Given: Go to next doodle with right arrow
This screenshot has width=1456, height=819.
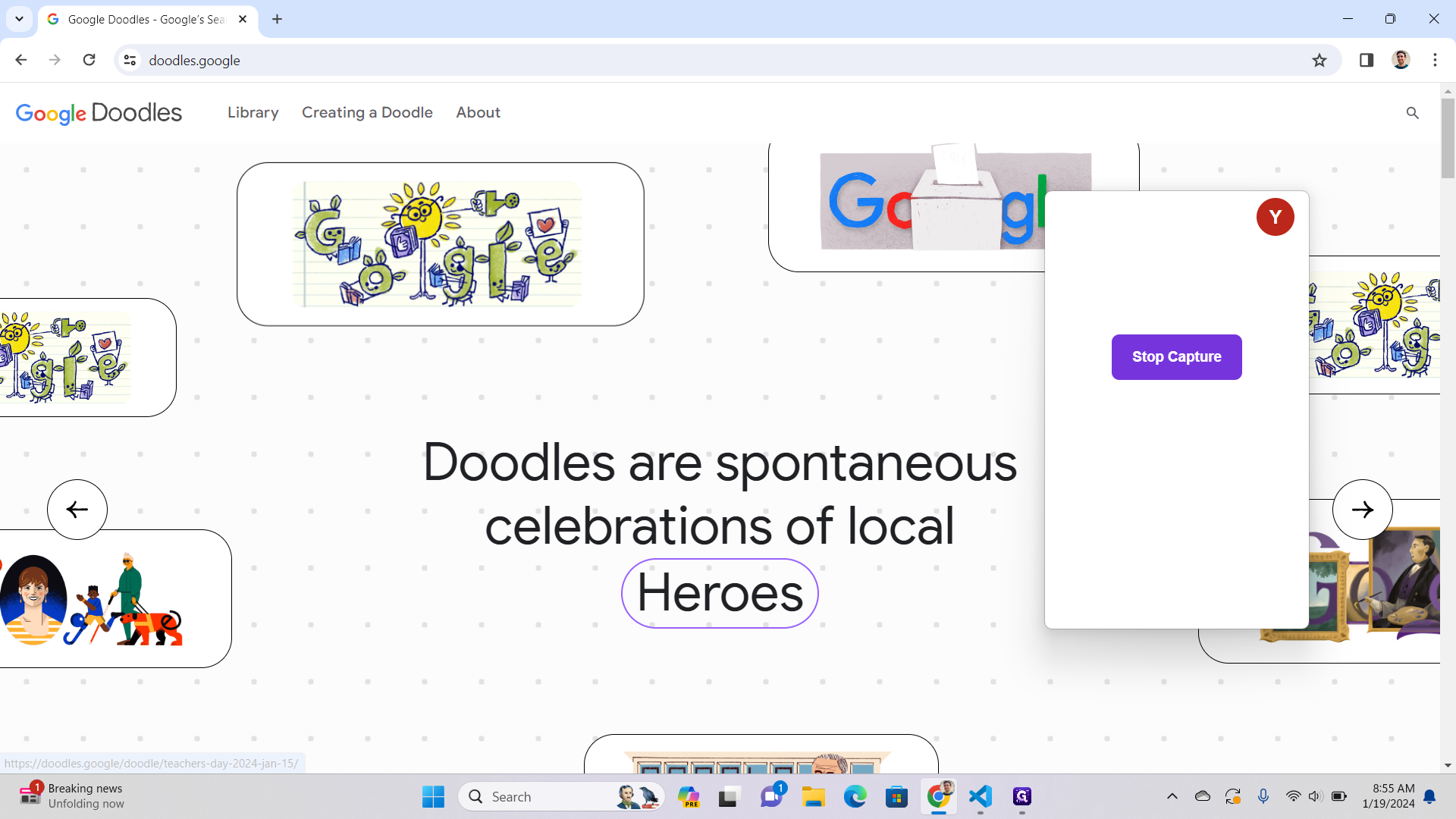Looking at the screenshot, I should [1362, 510].
